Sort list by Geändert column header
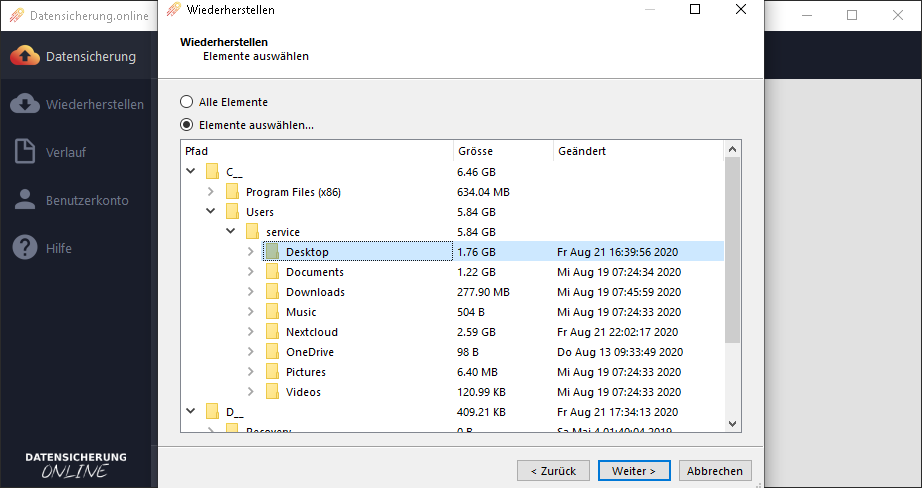Viewport: 922px width, 488px height. coord(637,151)
